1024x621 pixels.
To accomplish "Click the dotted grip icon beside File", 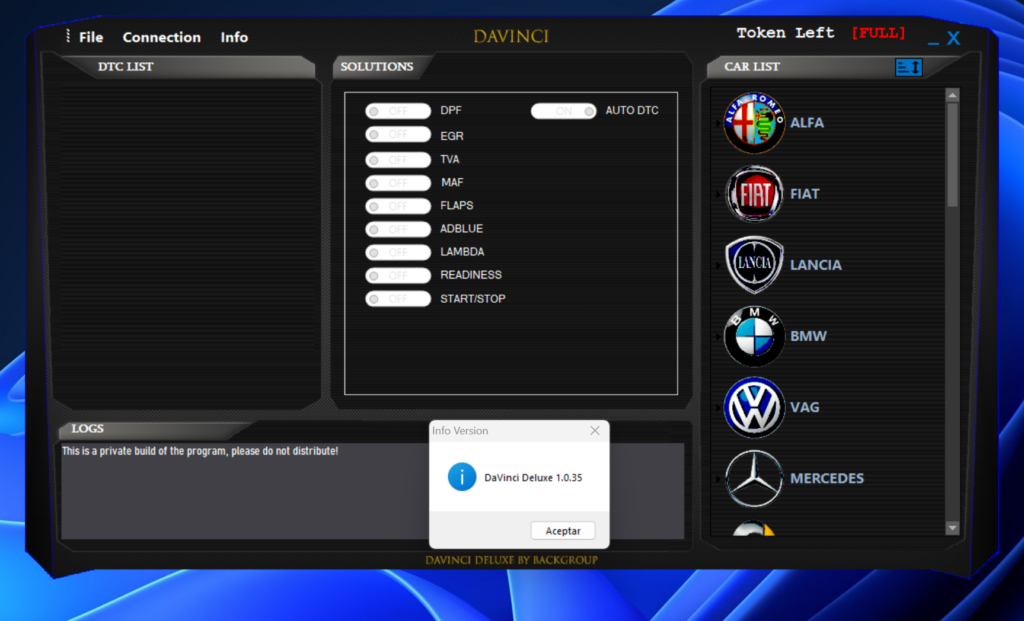I will 68,36.
